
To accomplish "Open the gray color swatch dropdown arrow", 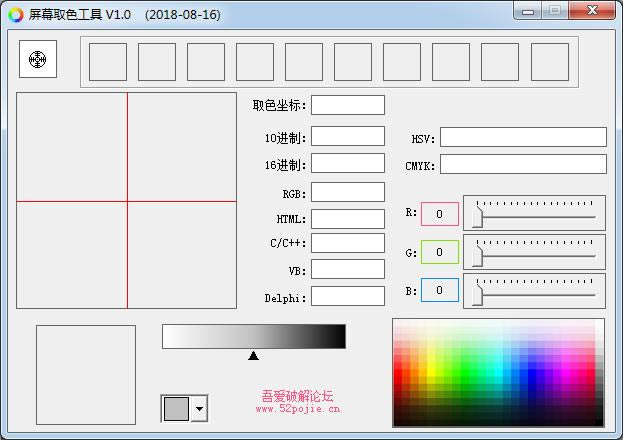I will [x=200, y=409].
